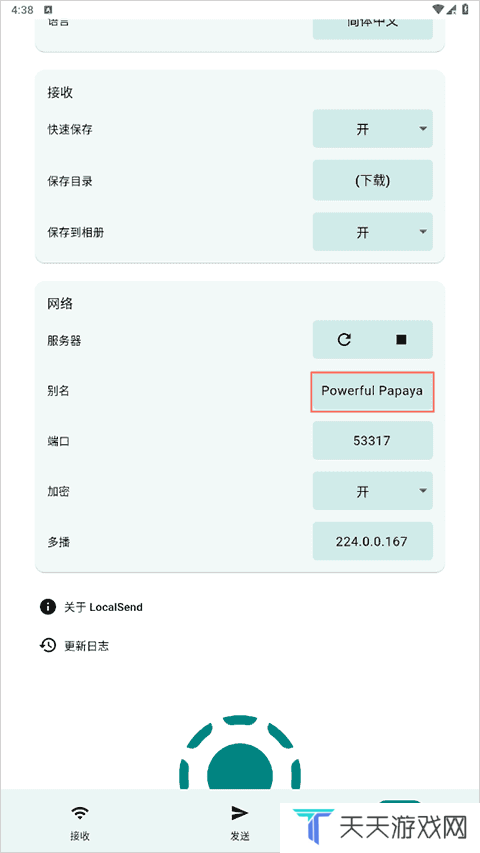This screenshot has height=853, width=480.
Task: Tap the battery icon in the status bar
Action: 465,9
